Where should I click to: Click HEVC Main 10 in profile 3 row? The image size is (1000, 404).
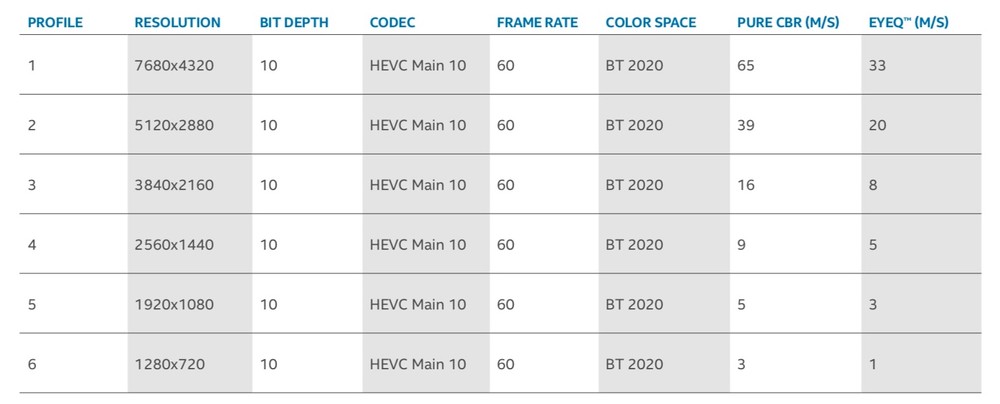(x=418, y=185)
